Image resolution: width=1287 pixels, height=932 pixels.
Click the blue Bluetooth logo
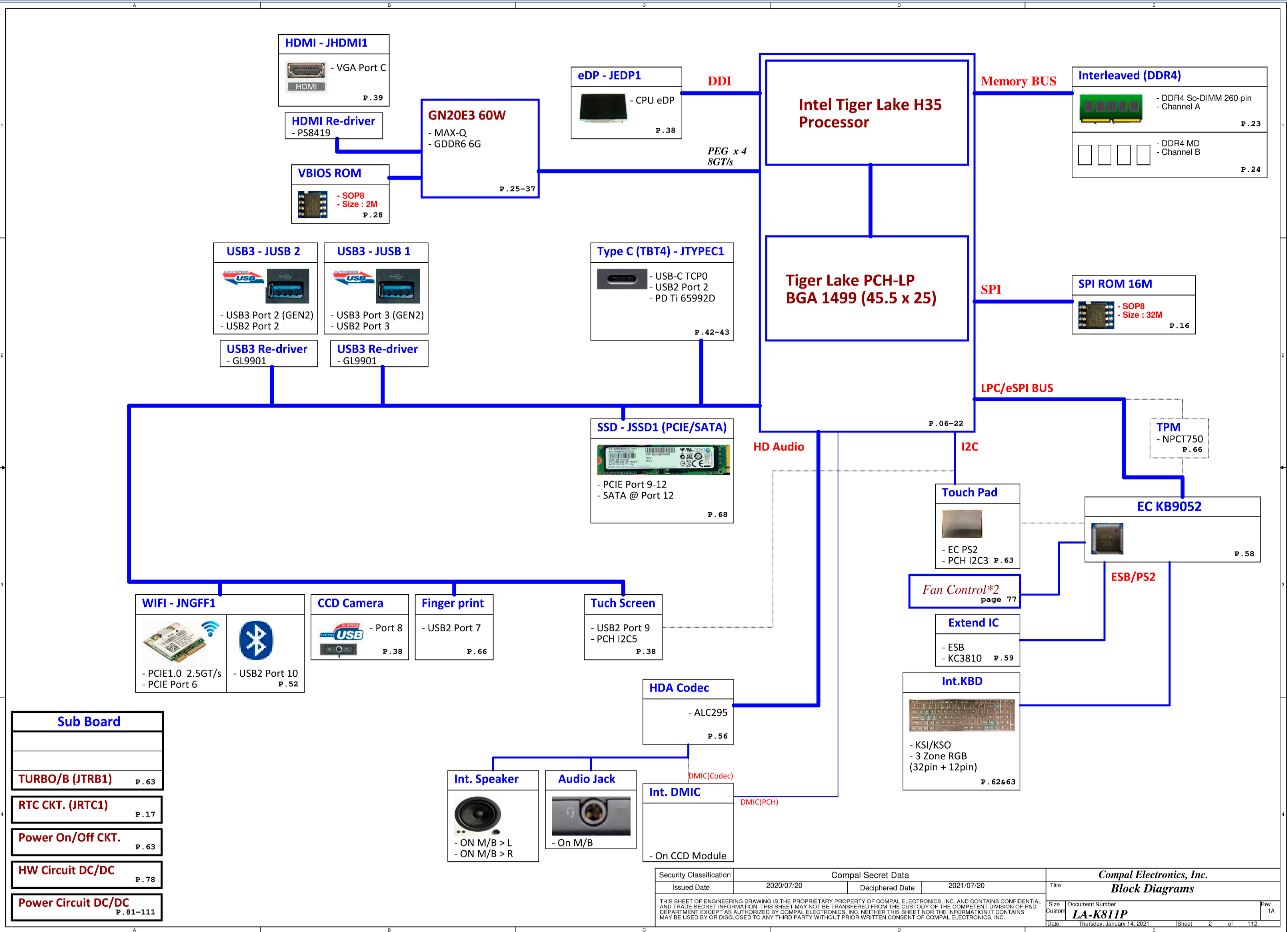pos(257,640)
